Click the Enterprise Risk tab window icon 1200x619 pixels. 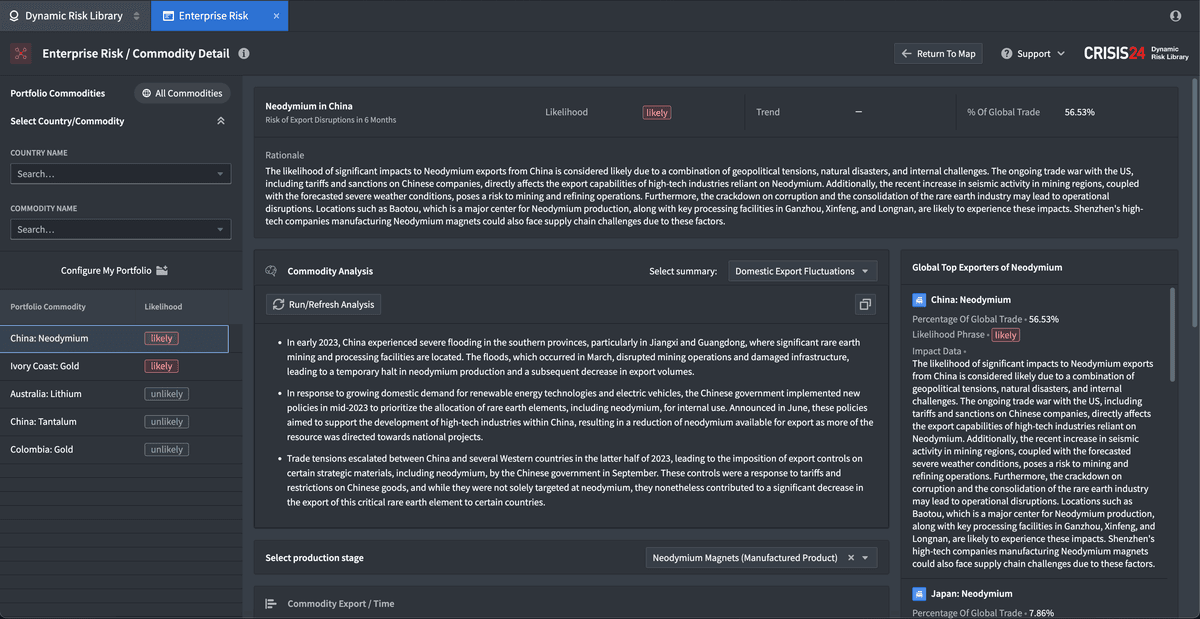(x=168, y=16)
